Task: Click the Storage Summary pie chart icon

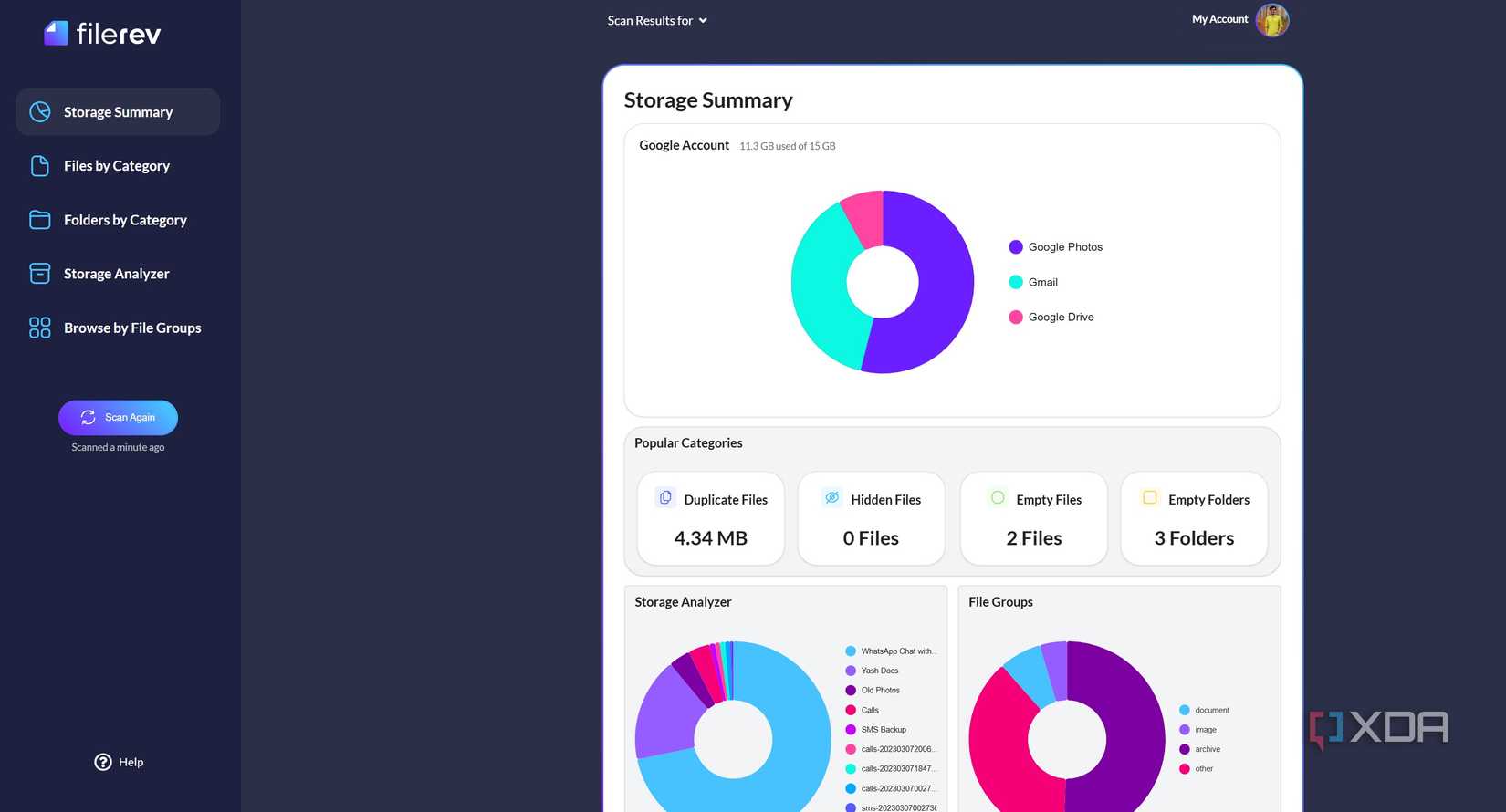Action: (40, 112)
